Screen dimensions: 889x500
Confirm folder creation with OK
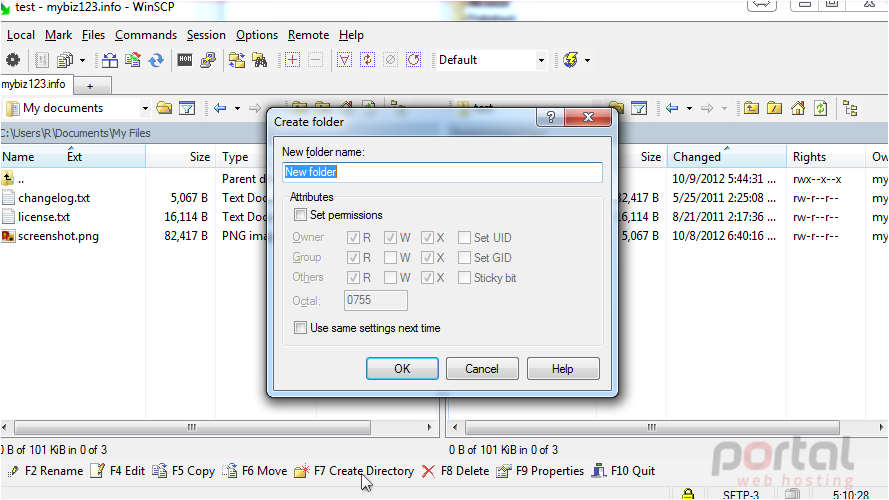pyautogui.click(x=402, y=368)
